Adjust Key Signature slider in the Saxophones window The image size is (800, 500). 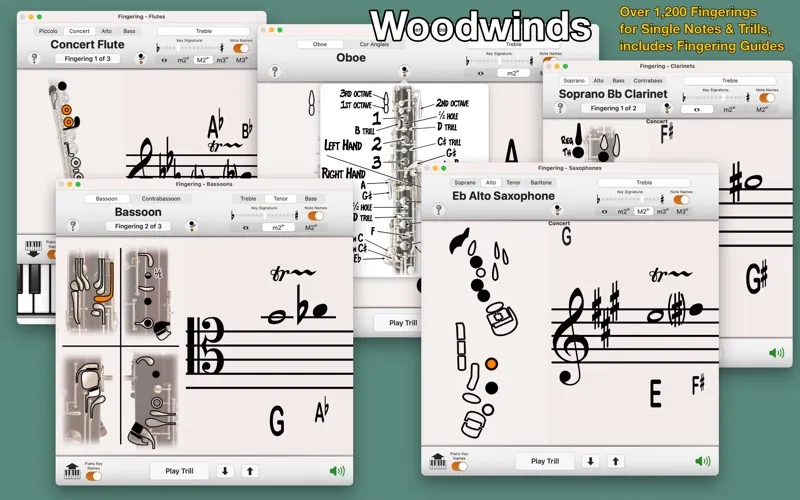pos(630,199)
